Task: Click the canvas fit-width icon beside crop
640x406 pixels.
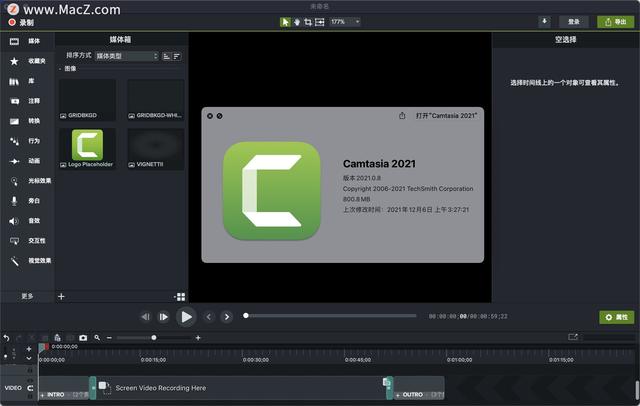Action: point(320,22)
